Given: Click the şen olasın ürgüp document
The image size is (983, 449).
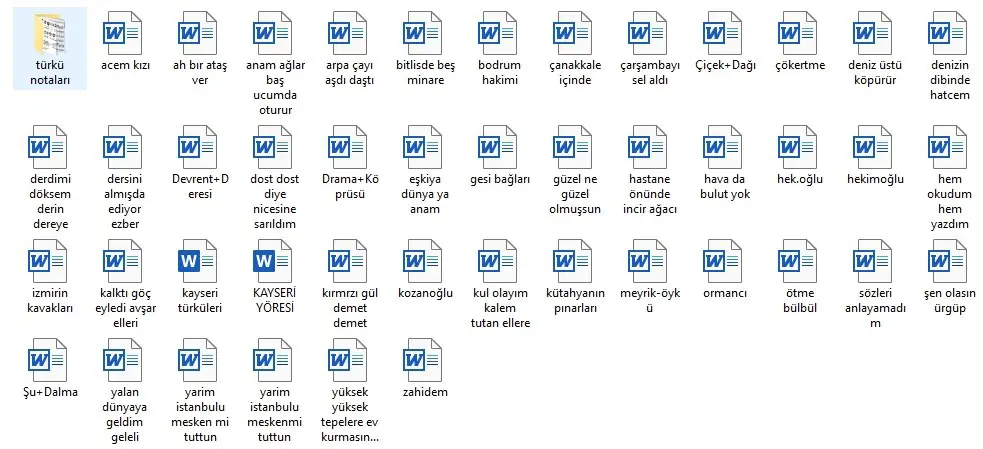Looking at the screenshot, I should coord(946,260).
